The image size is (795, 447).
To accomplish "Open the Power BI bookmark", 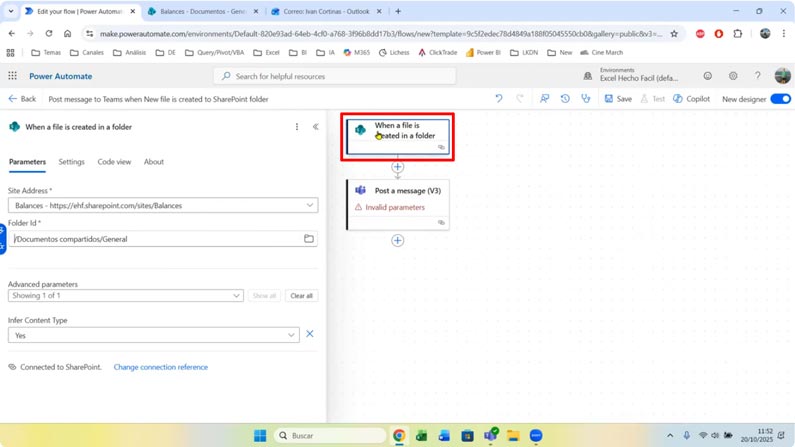I will (x=483, y=52).
